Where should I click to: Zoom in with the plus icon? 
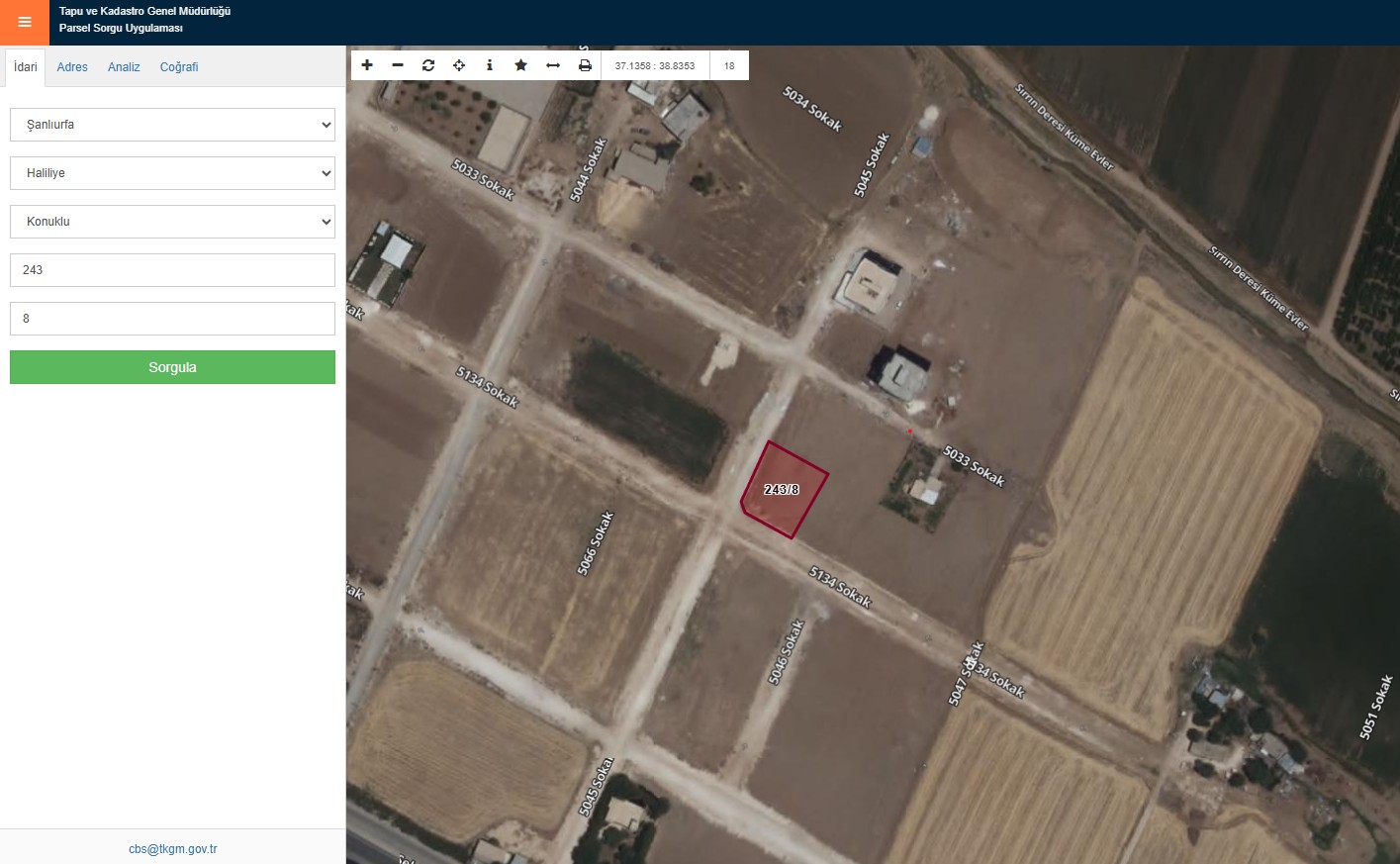367,65
